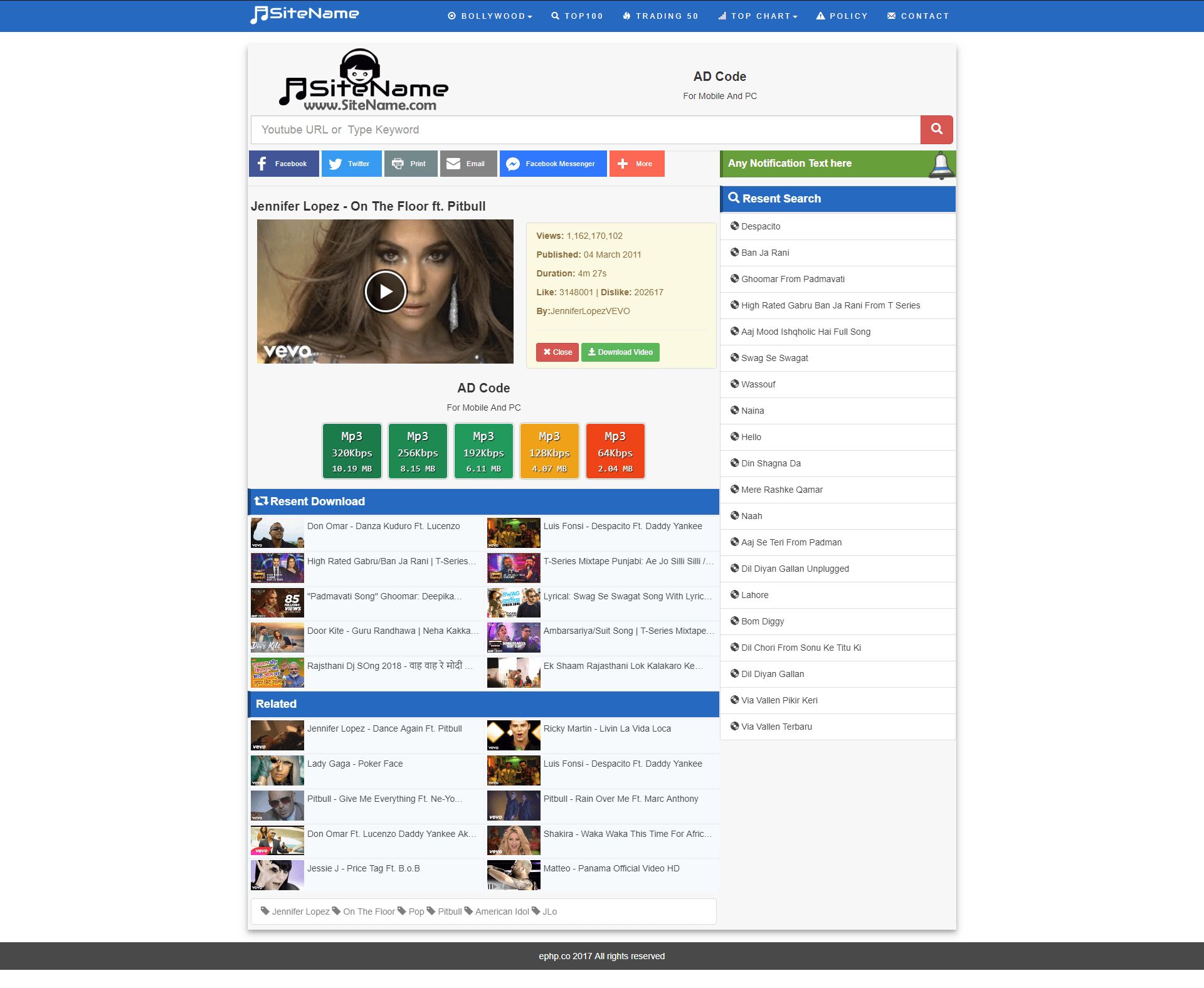
Task: Open the More share options plus
Action: click(636, 164)
